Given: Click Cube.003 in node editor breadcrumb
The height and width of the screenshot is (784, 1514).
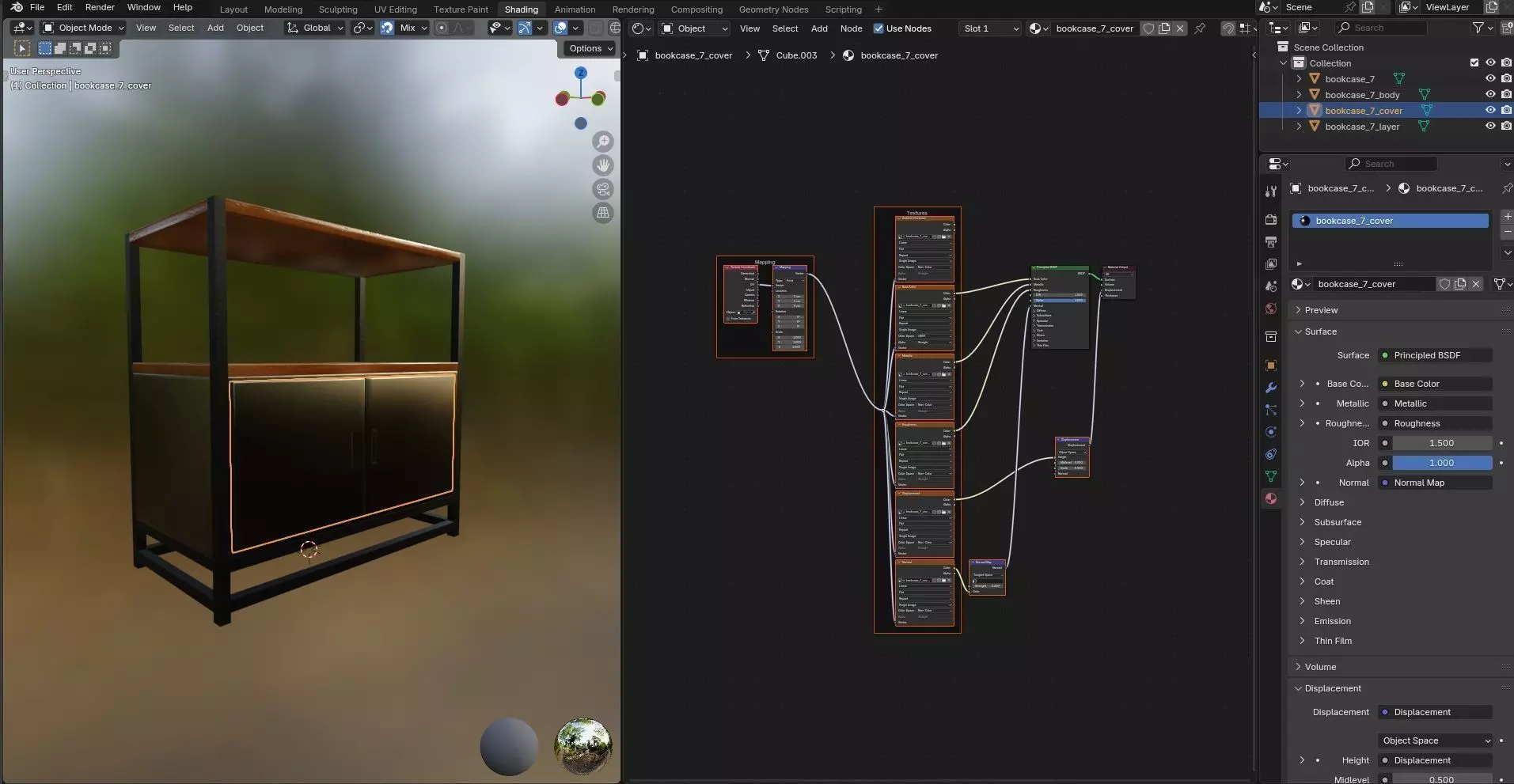Looking at the screenshot, I should click(796, 55).
